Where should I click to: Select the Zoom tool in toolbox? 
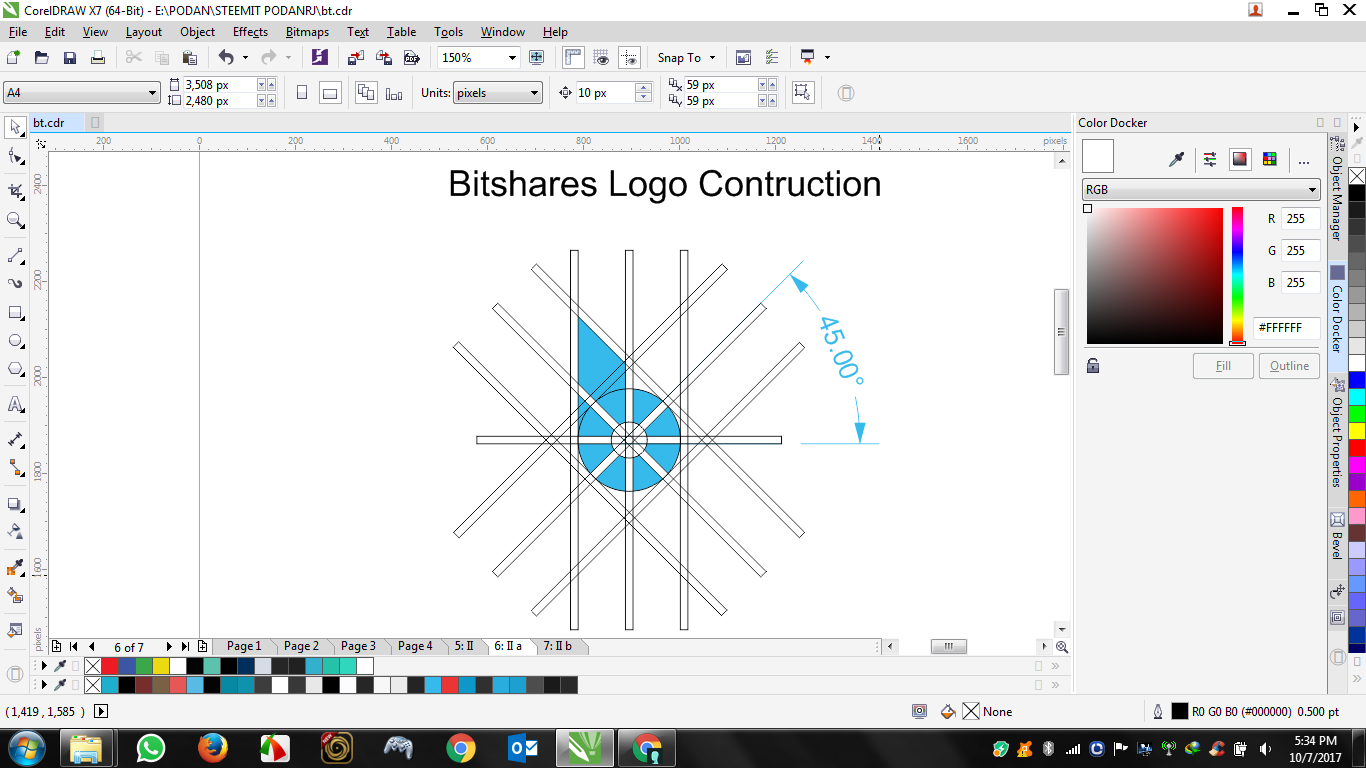15,220
